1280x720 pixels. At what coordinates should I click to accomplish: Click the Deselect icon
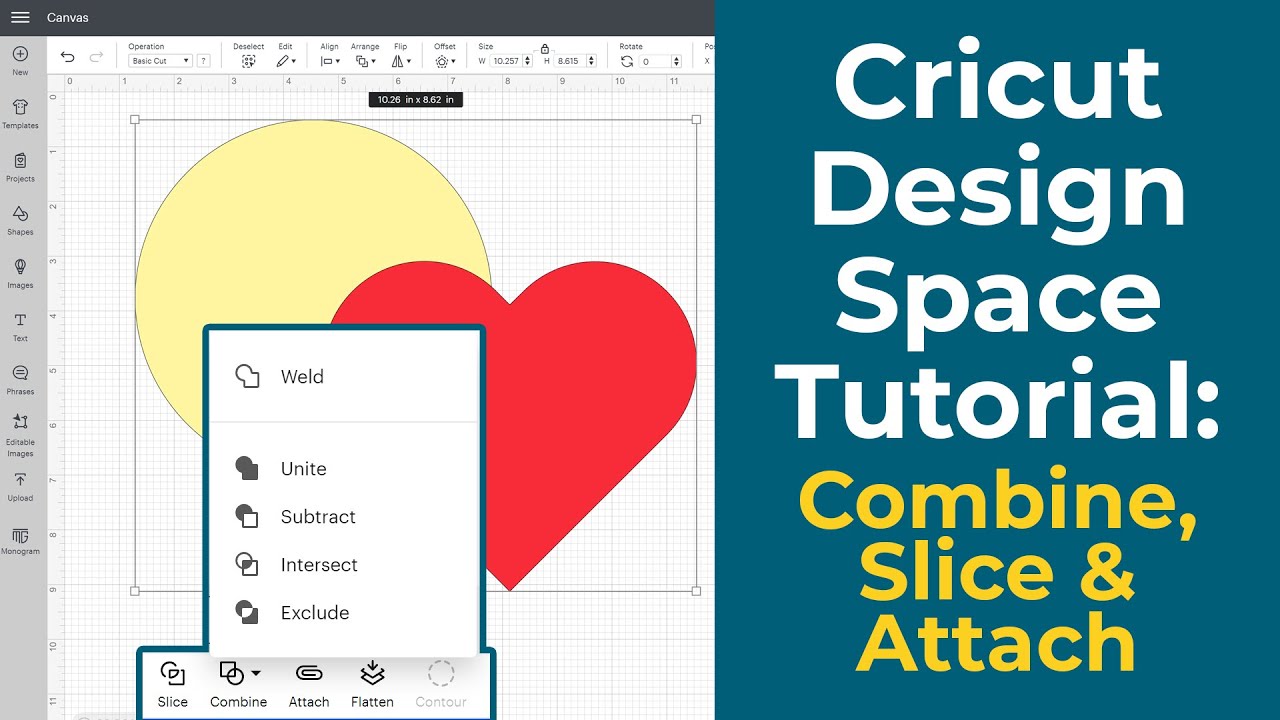point(248,61)
